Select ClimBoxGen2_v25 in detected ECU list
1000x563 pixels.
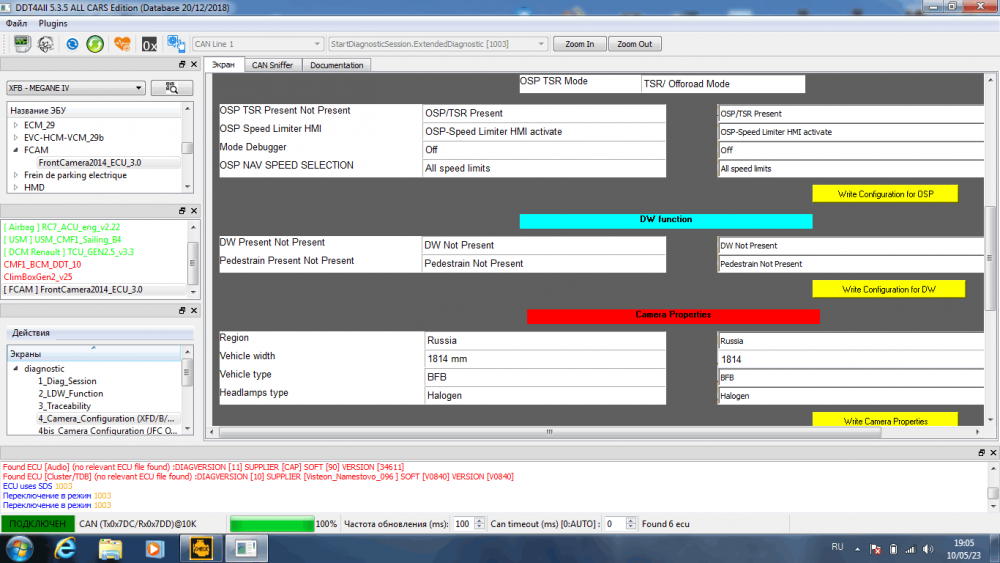(x=38, y=277)
